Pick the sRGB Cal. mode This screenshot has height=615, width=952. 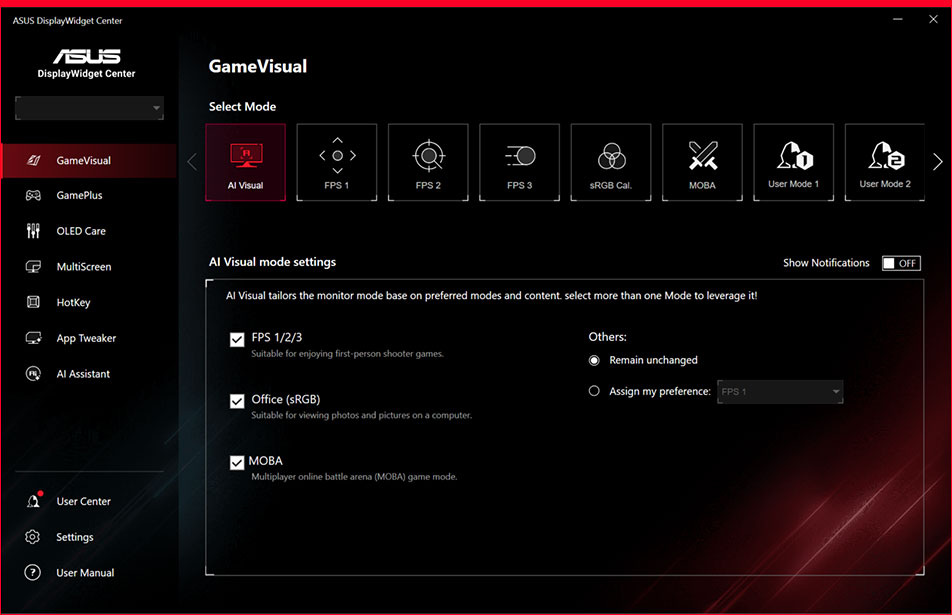point(611,162)
